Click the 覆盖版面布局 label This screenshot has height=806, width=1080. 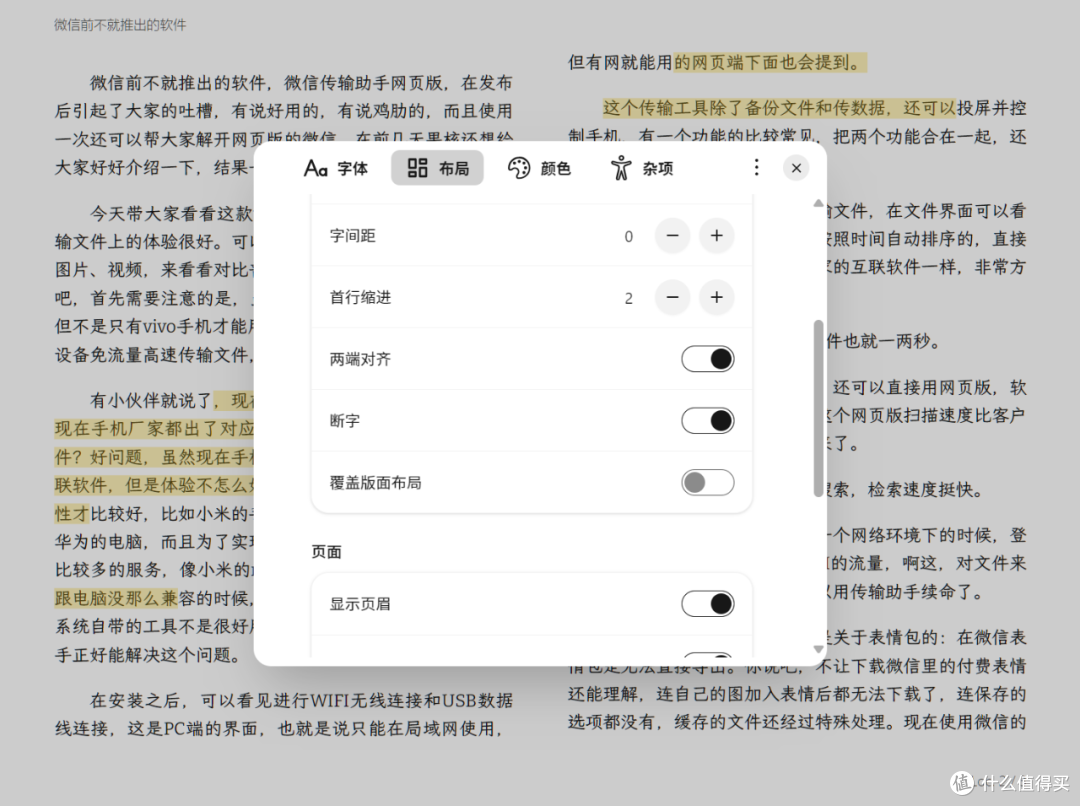pos(375,482)
